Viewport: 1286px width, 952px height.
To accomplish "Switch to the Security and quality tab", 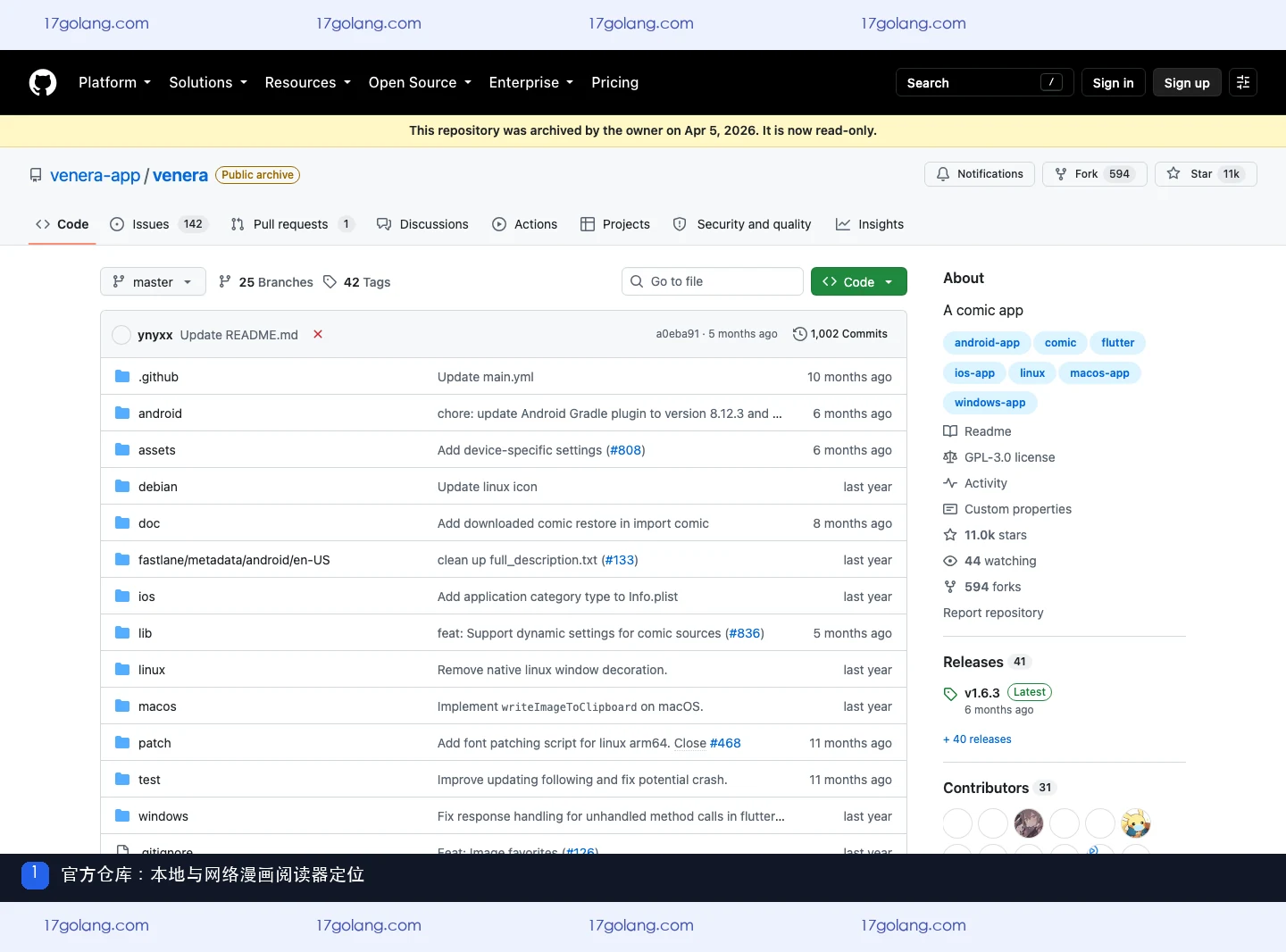I will pyautogui.click(x=742, y=224).
